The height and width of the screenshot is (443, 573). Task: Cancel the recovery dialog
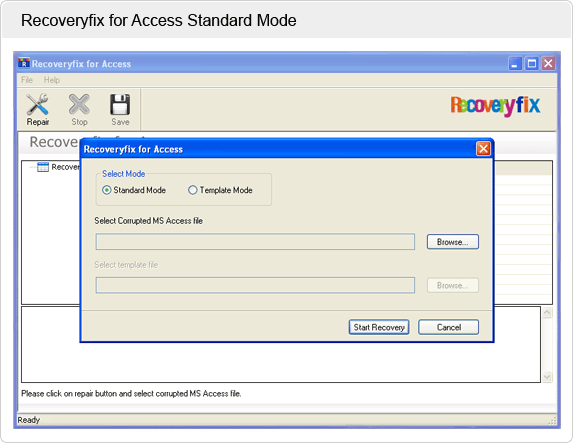[448, 327]
